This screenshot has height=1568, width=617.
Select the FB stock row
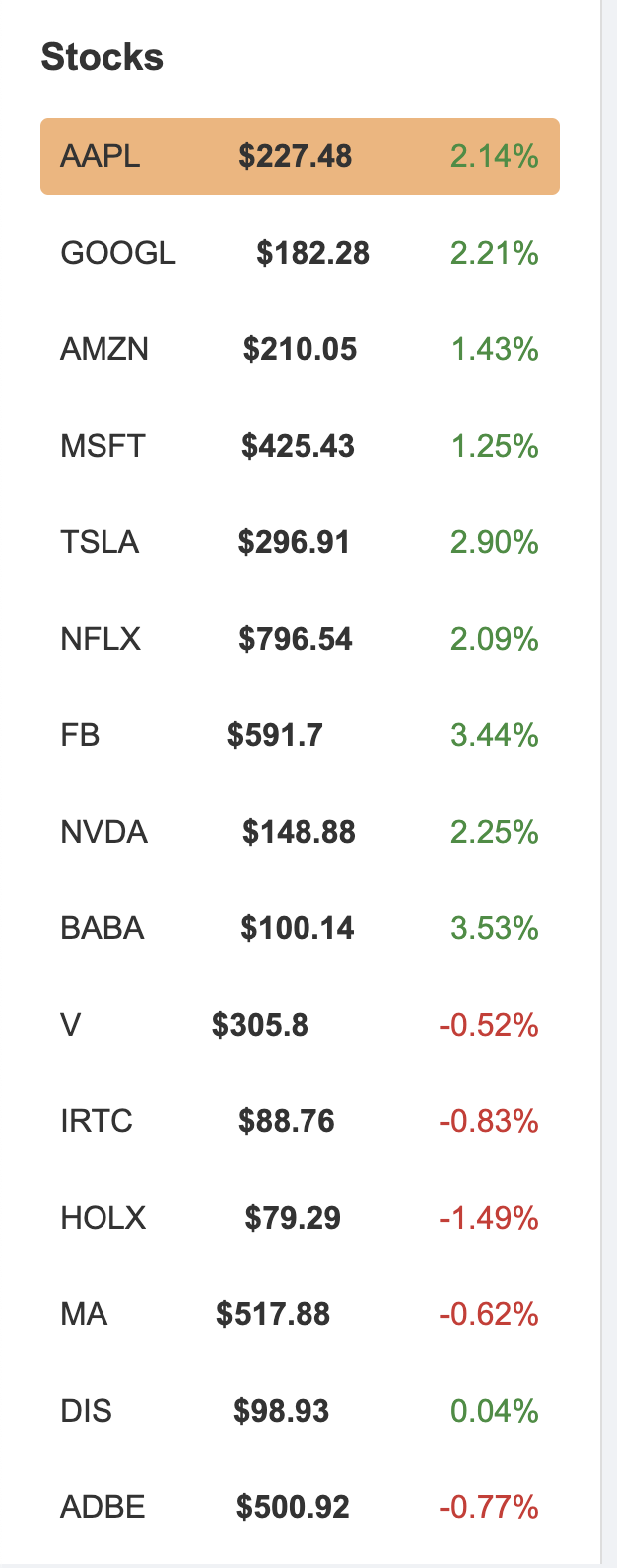pos(299,735)
